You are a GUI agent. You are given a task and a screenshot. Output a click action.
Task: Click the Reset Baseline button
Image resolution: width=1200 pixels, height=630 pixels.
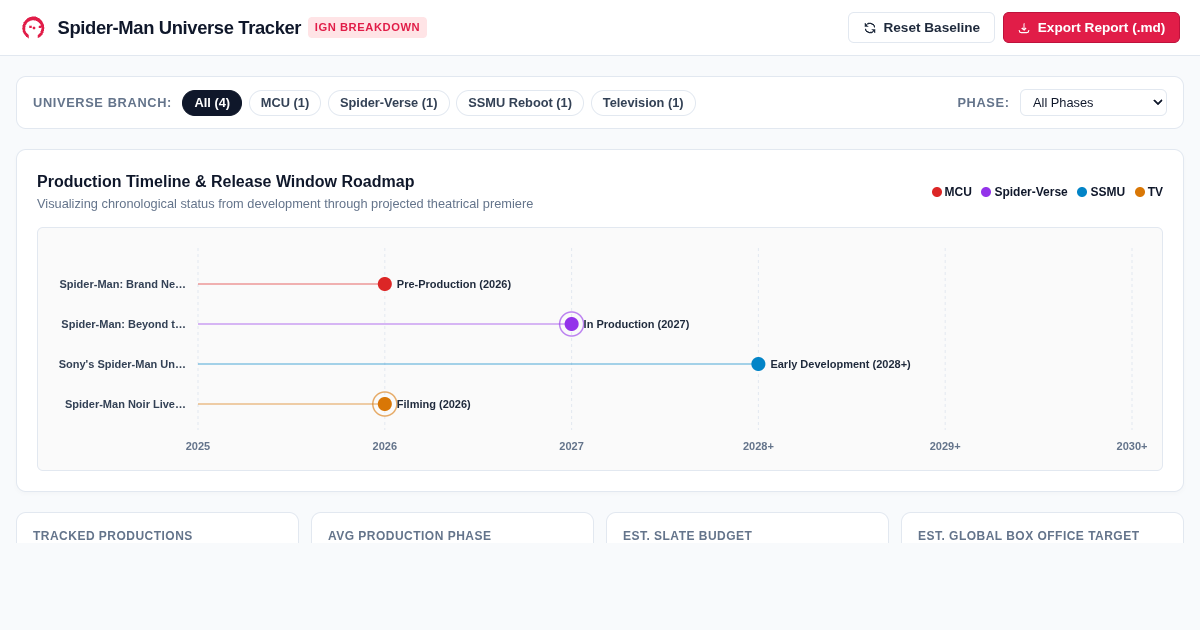(x=921, y=28)
